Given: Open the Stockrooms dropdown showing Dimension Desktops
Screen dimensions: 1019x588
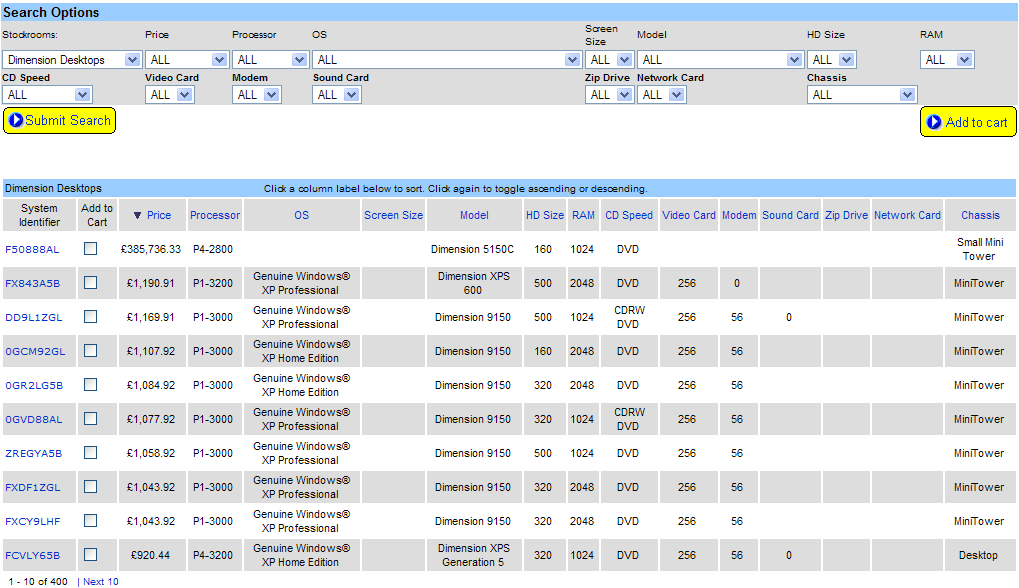Looking at the screenshot, I should [71, 60].
